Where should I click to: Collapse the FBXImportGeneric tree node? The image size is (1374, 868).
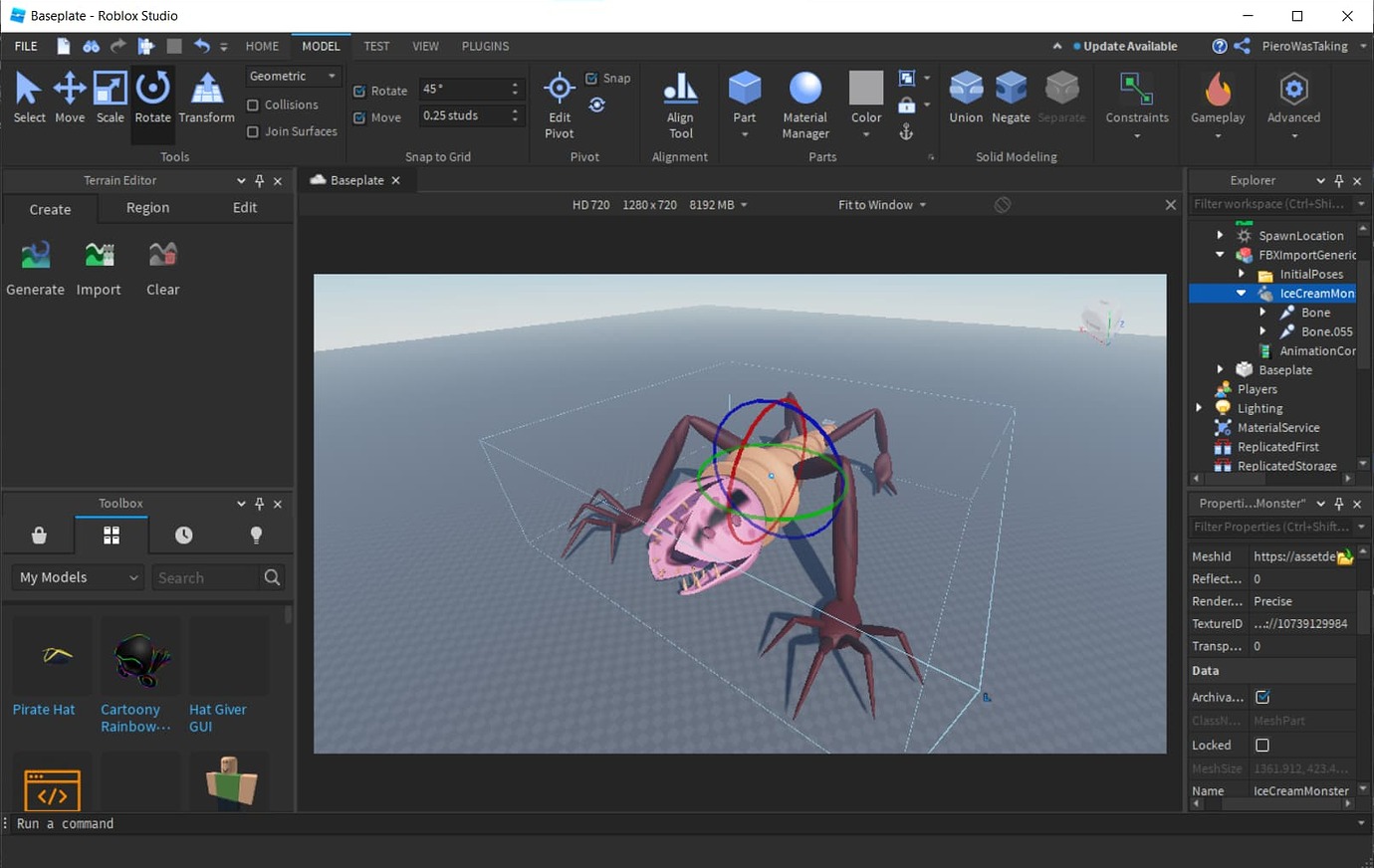coord(1220,255)
